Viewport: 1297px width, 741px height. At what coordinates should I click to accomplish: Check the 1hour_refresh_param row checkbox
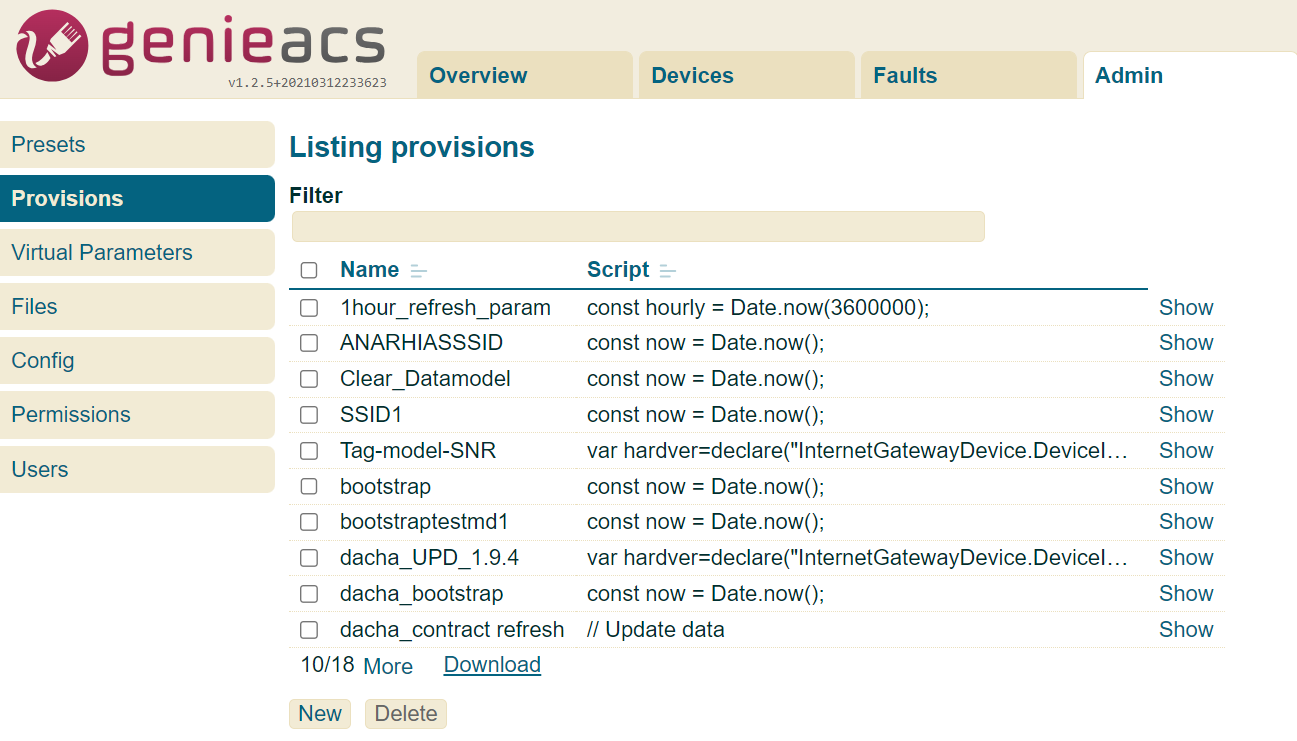pyautogui.click(x=309, y=308)
